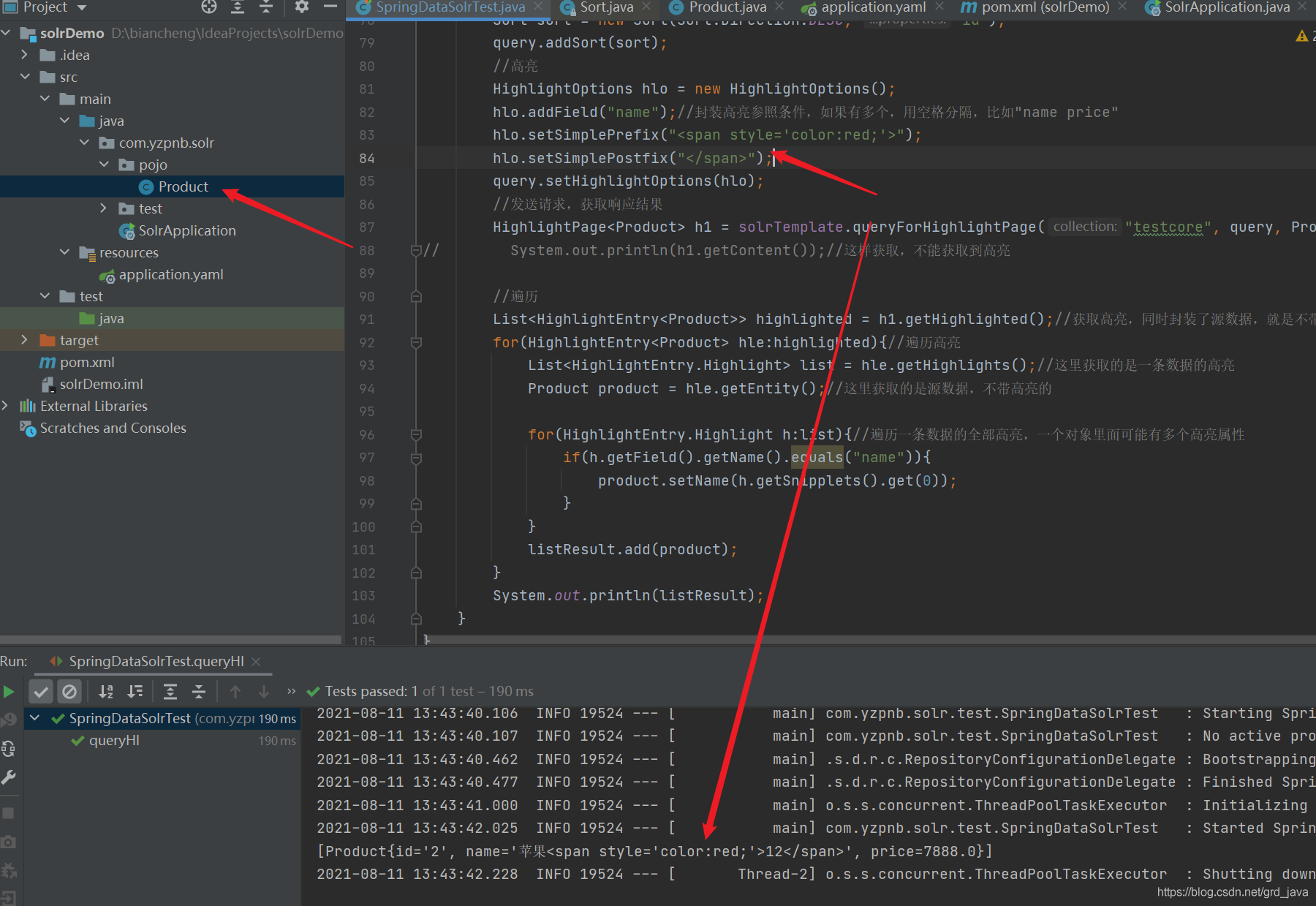Close the Product.java editor tab
The width and height of the screenshot is (1316, 906).
click(779, 7)
